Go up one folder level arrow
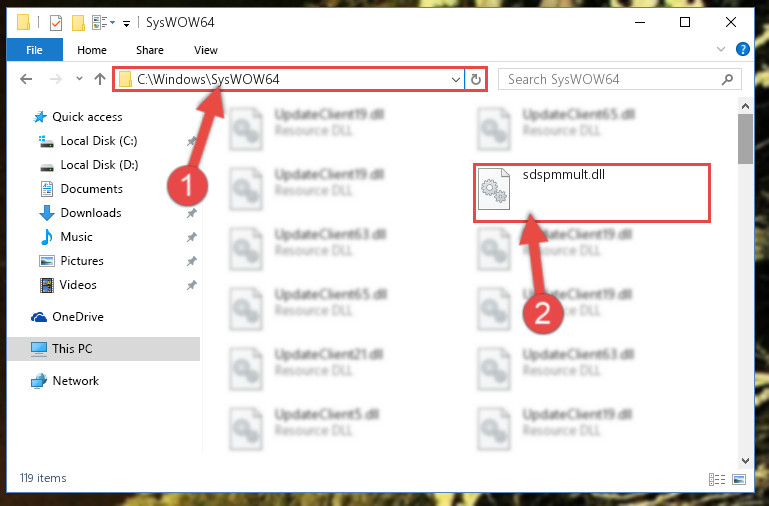Viewport: 769px width, 506px height. (100, 79)
